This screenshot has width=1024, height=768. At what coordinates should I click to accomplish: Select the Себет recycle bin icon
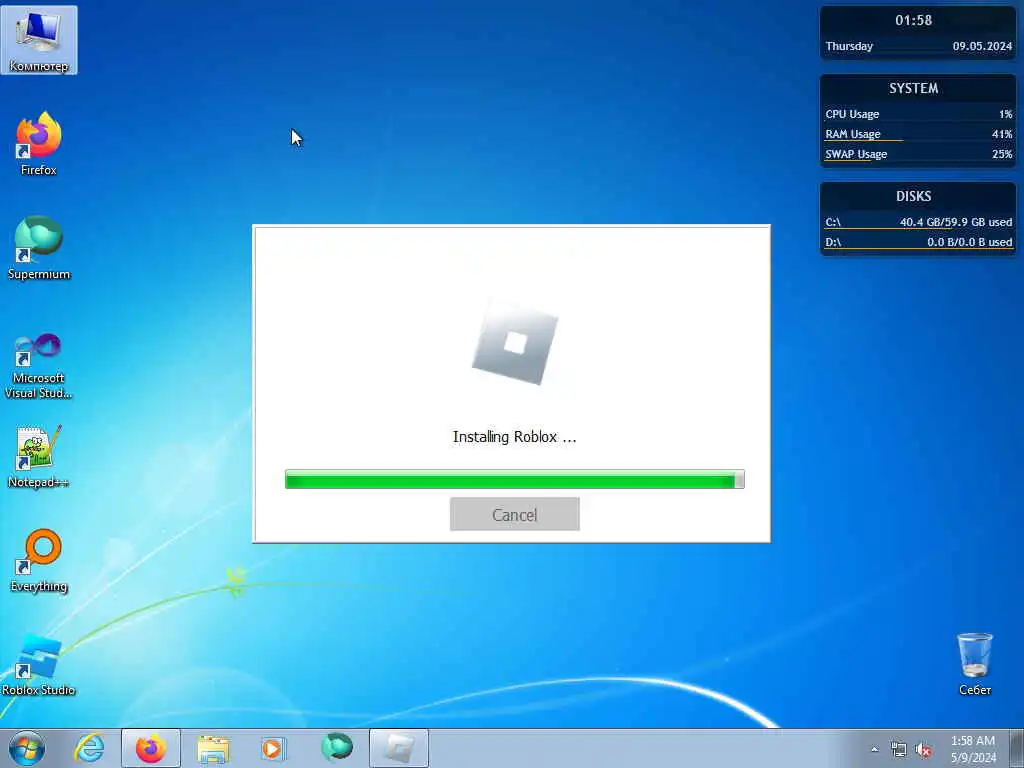[975, 664]
